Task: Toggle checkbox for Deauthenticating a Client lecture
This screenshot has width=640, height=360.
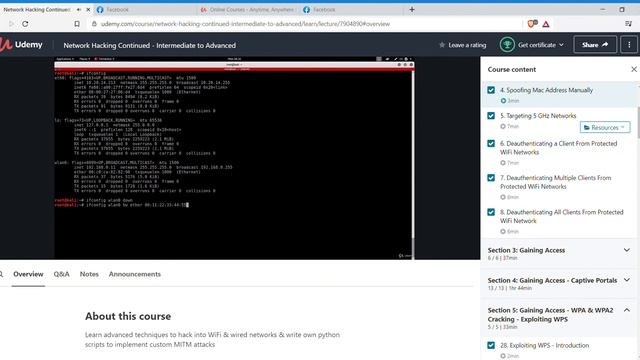Action: pos(491,143)
